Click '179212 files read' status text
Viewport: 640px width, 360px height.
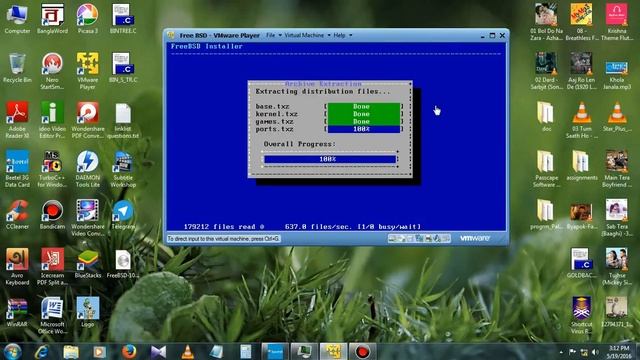pyautogui.click(x=224, y=227)
